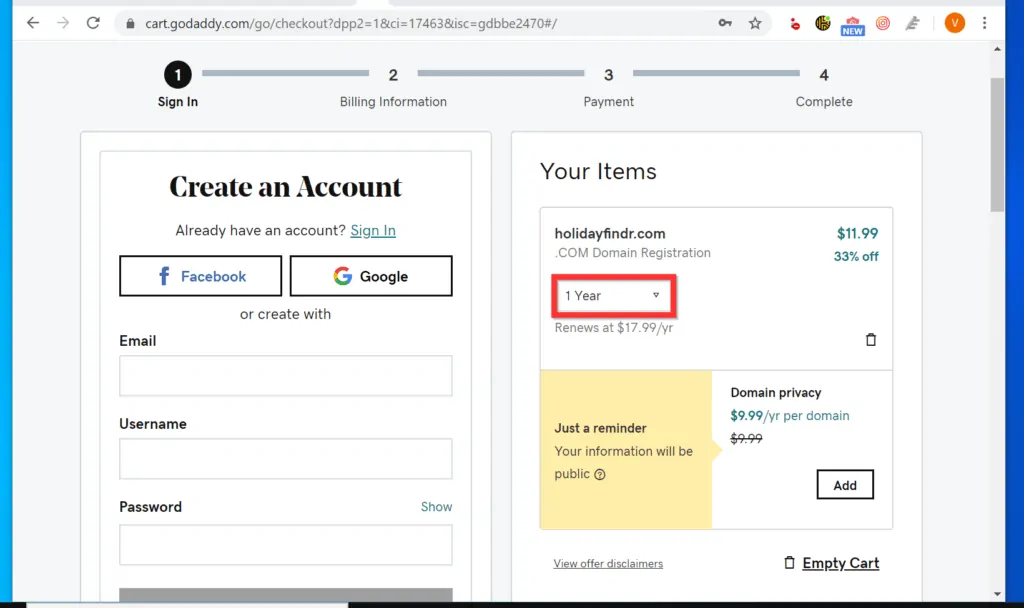1024x608 pixels.
Task: Click the $9.99/yr per domain price
Action: 790,416
